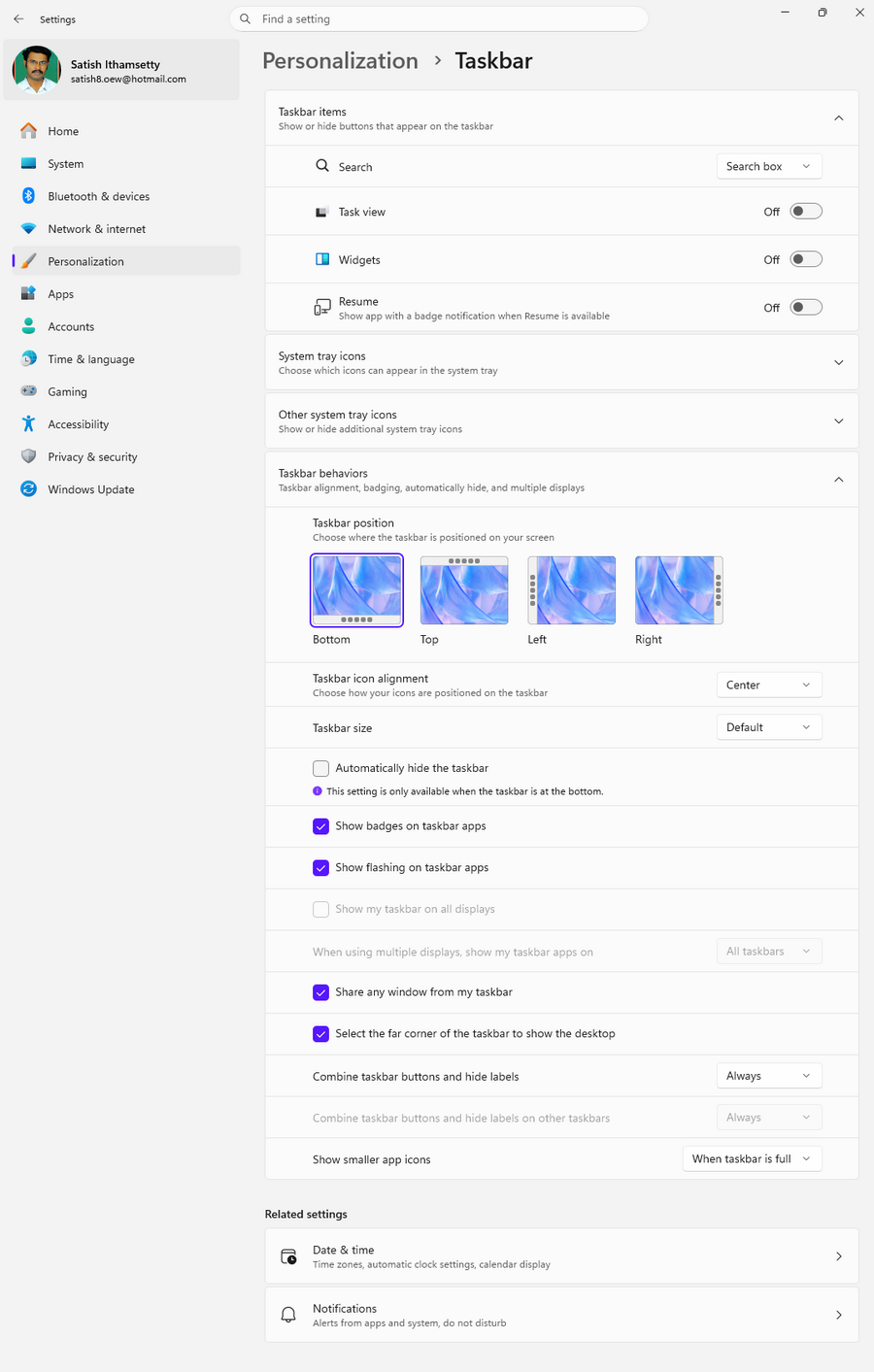Click the Apps icon in sidebar
874x1372 pixels.
coord(29,294)
